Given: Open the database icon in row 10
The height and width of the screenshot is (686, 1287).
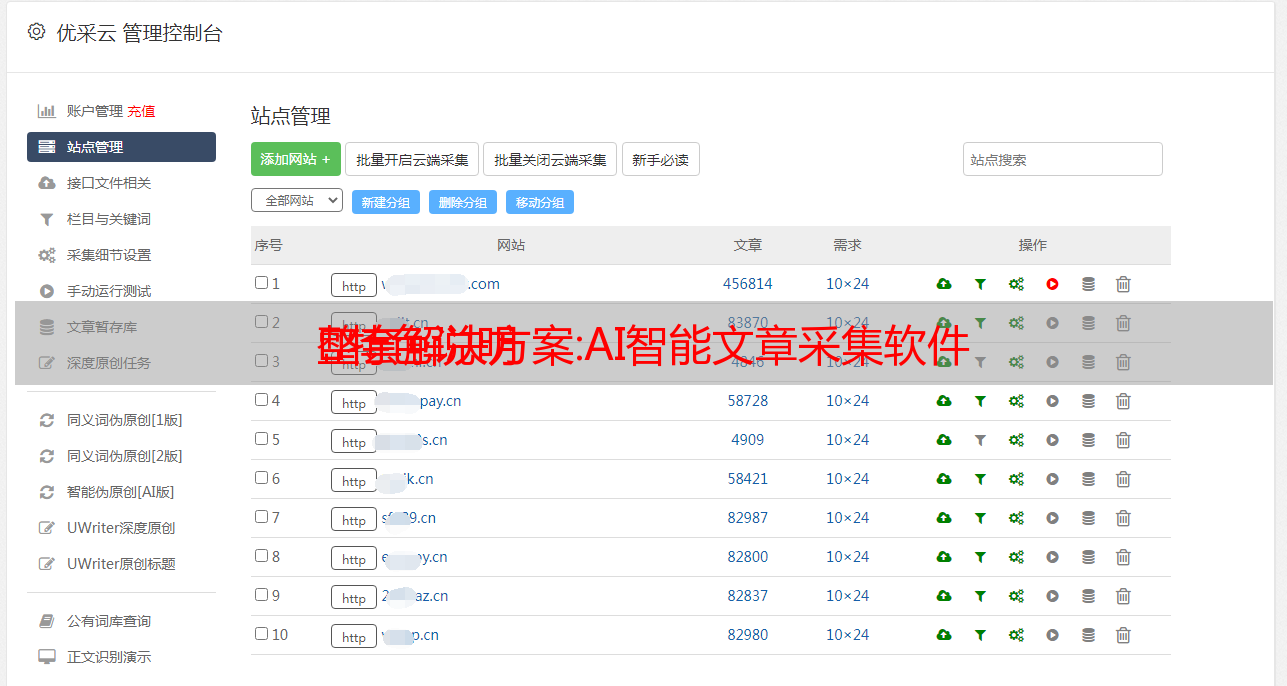Looking at the screenshot, I should tap(1088, 635).
